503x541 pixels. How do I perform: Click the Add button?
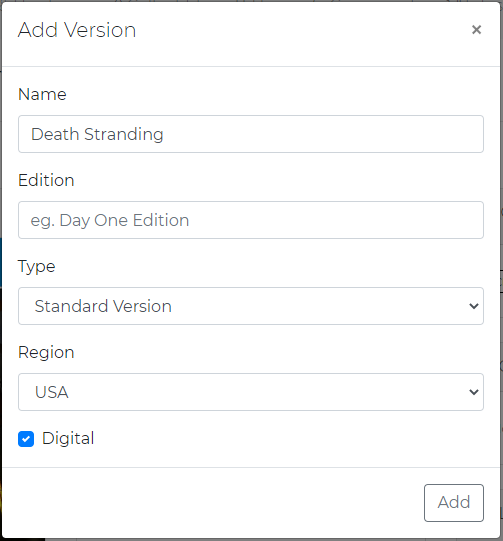tap(454, 503)
